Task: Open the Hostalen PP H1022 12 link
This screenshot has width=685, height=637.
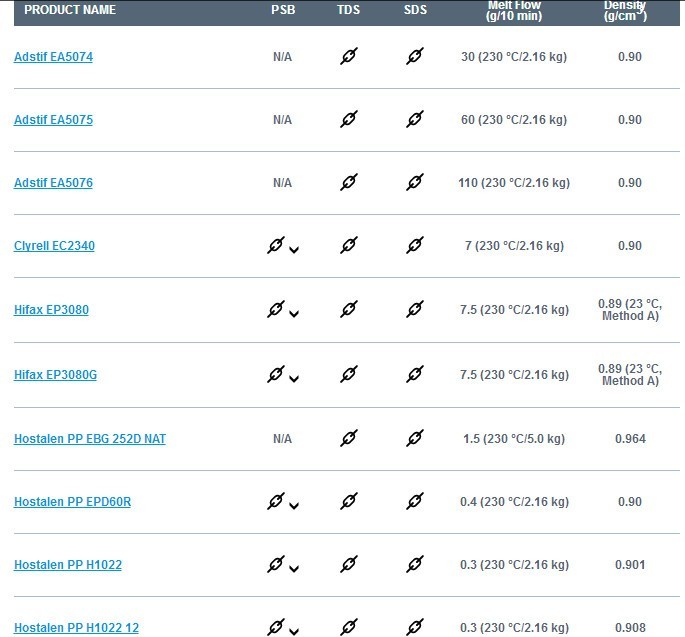Action: [76, 628]
